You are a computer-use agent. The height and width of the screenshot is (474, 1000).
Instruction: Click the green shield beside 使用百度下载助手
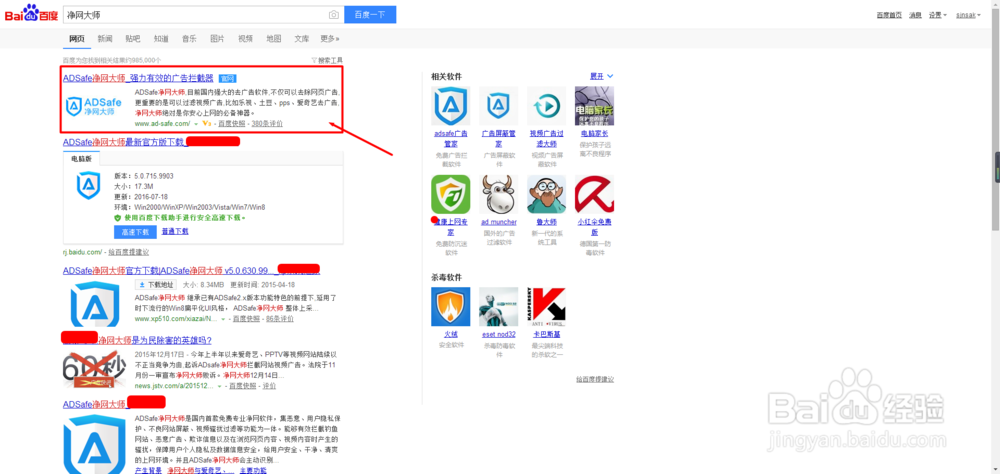pos(117,218)
